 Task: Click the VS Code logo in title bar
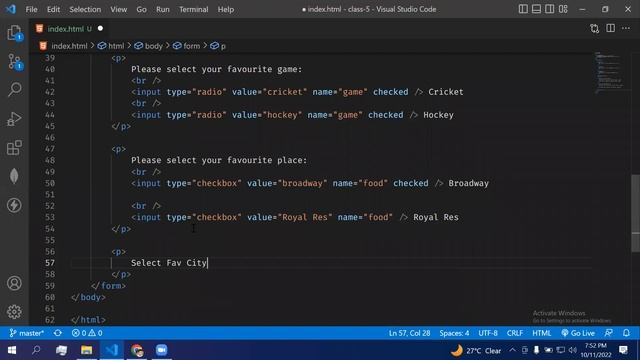11,9
